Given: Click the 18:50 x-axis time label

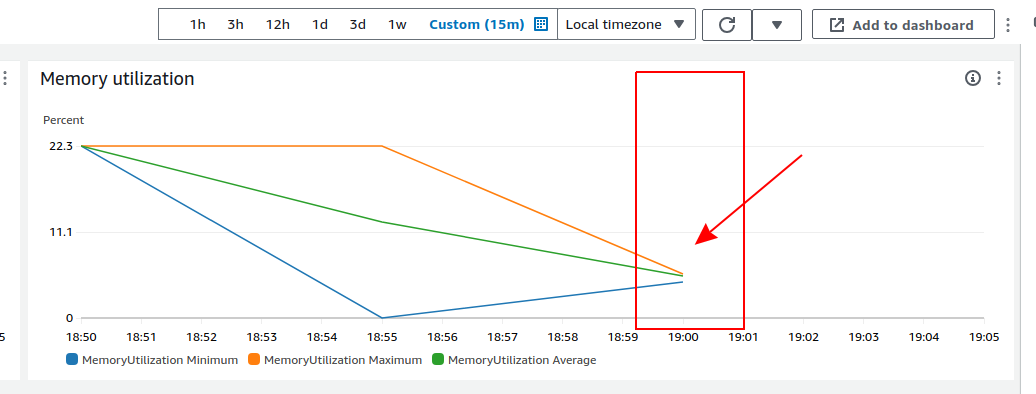Looking at the screenshot, I should tap(81, 337).
